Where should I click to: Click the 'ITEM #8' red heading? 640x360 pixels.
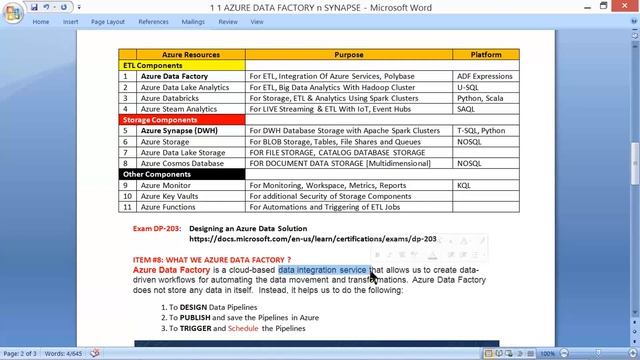tap(212, 260)
